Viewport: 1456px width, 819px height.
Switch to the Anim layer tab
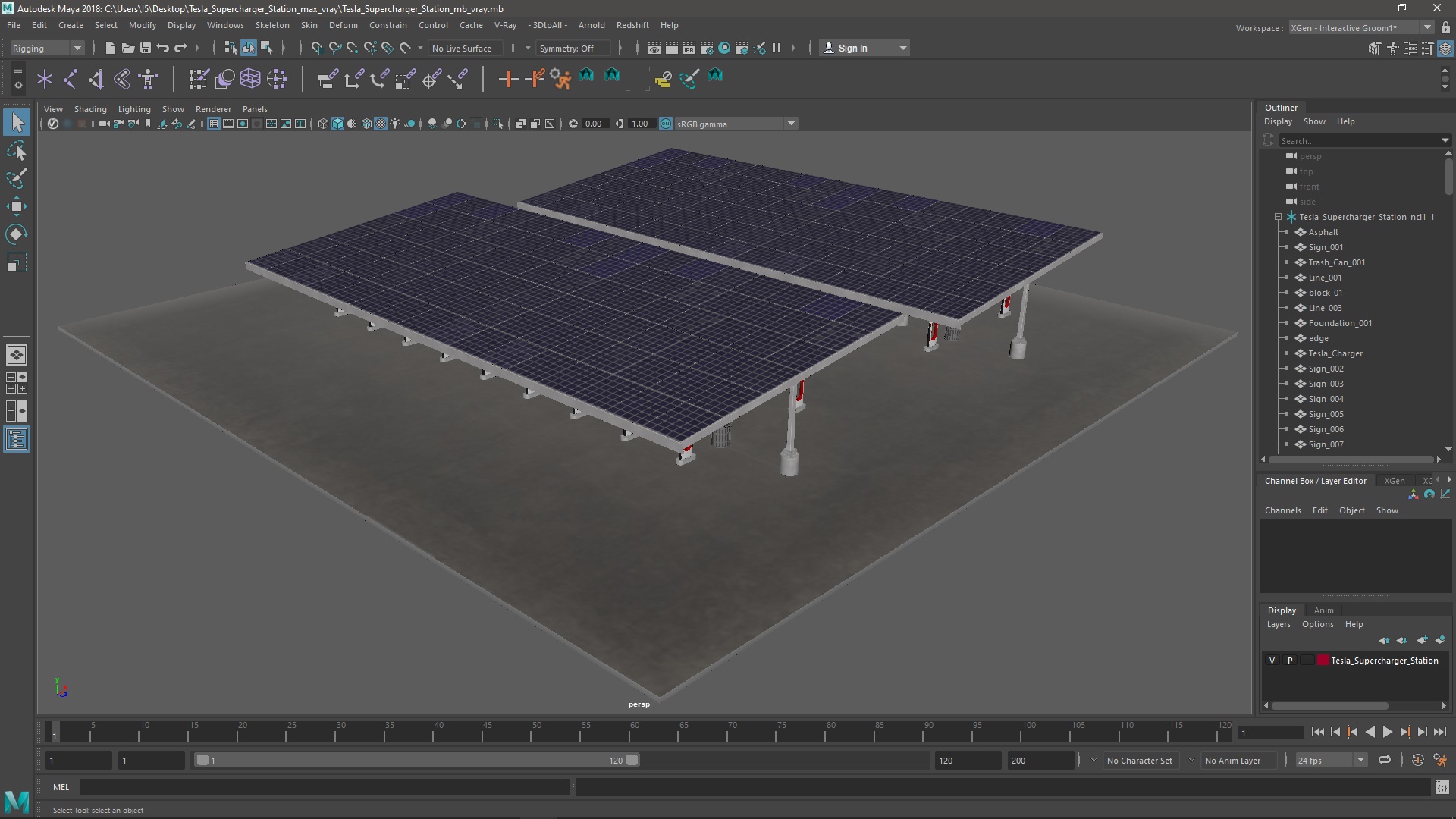[1323, 610]
